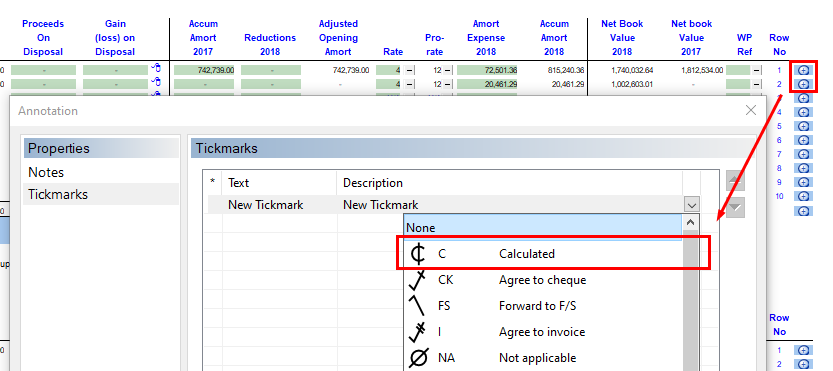Click tickmark list scrollbar up arrow
The height and width of the screenshot is (371, 833).
(690, 223)
